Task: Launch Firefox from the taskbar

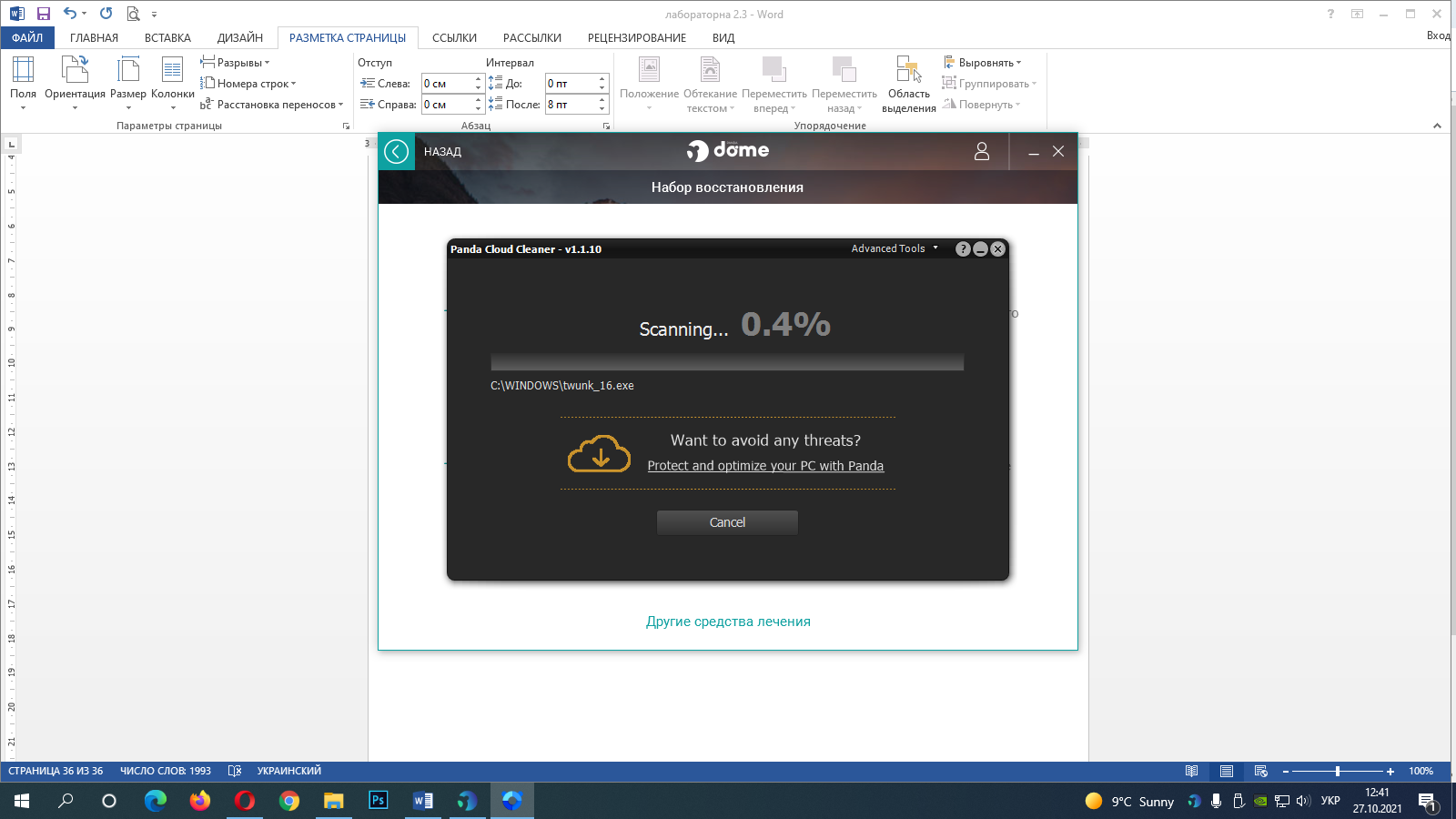Action: pyautogui.click(x=200, y=801)
